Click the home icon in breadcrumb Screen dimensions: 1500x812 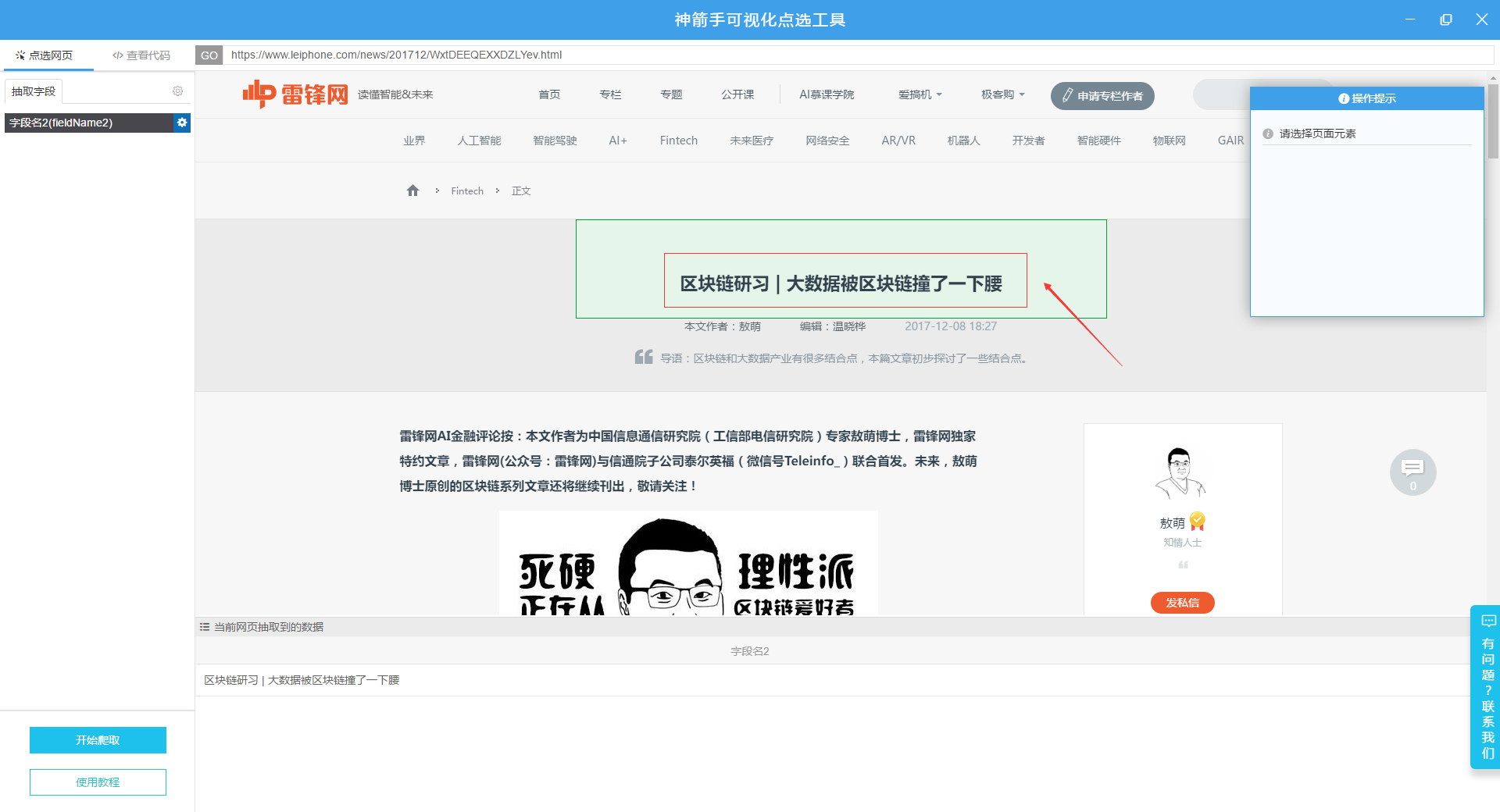tap(412, 191)
